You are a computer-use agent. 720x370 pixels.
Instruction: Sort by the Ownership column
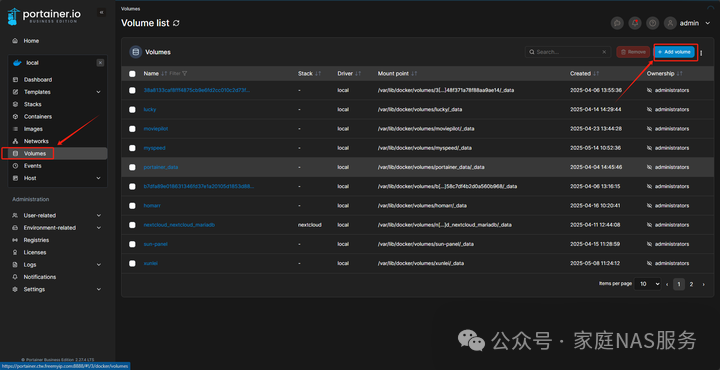[664, 73]
